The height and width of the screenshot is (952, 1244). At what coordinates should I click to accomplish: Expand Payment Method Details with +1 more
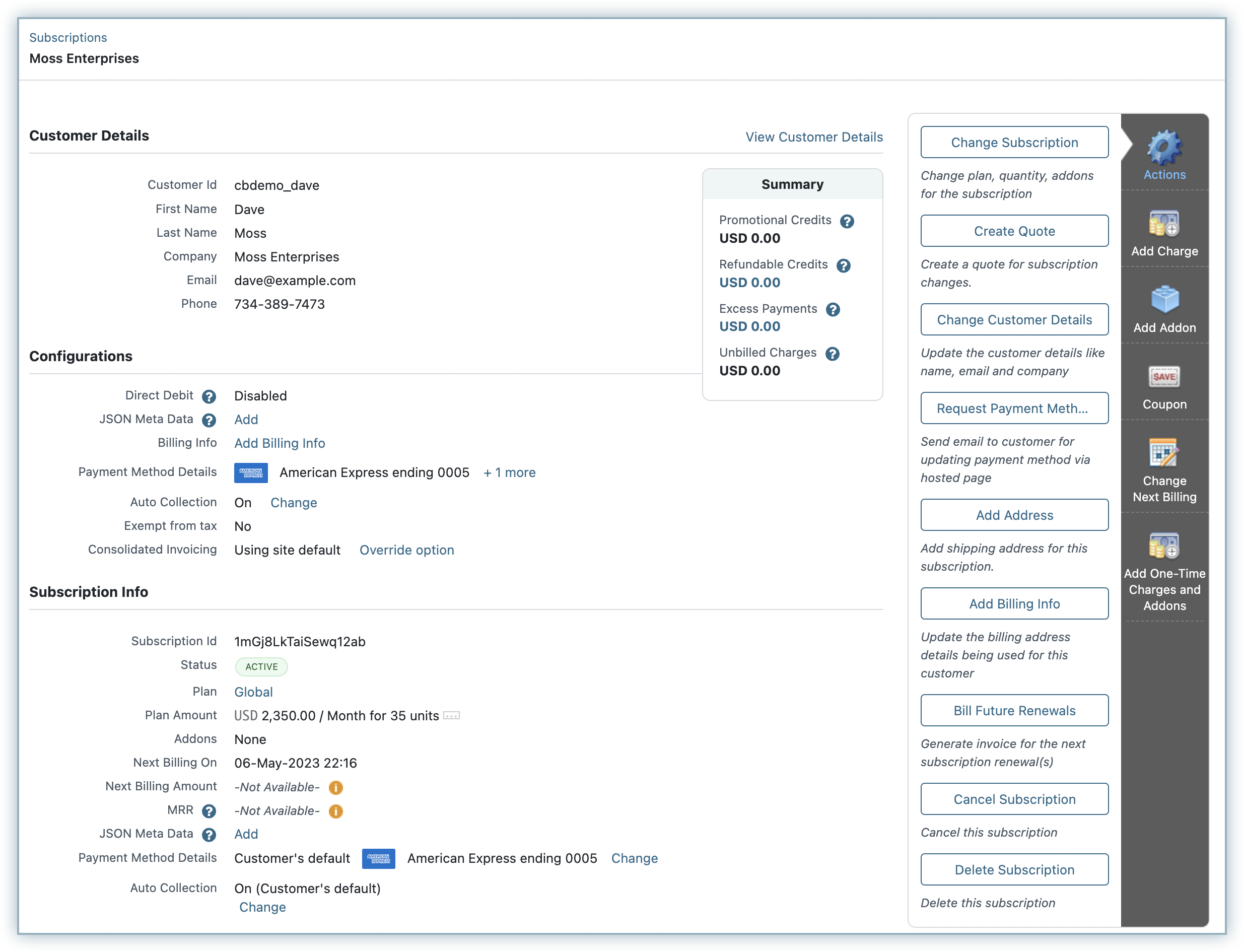point(509,472)
